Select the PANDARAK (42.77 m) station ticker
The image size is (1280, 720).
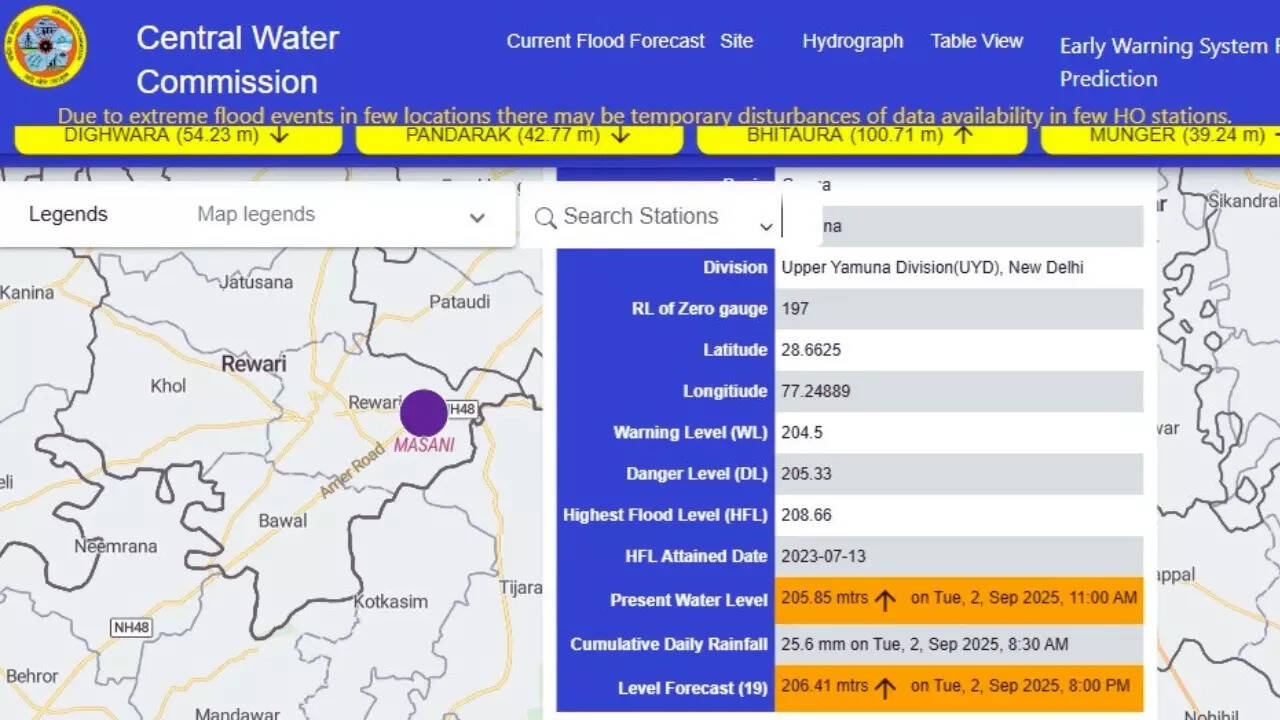519,136
